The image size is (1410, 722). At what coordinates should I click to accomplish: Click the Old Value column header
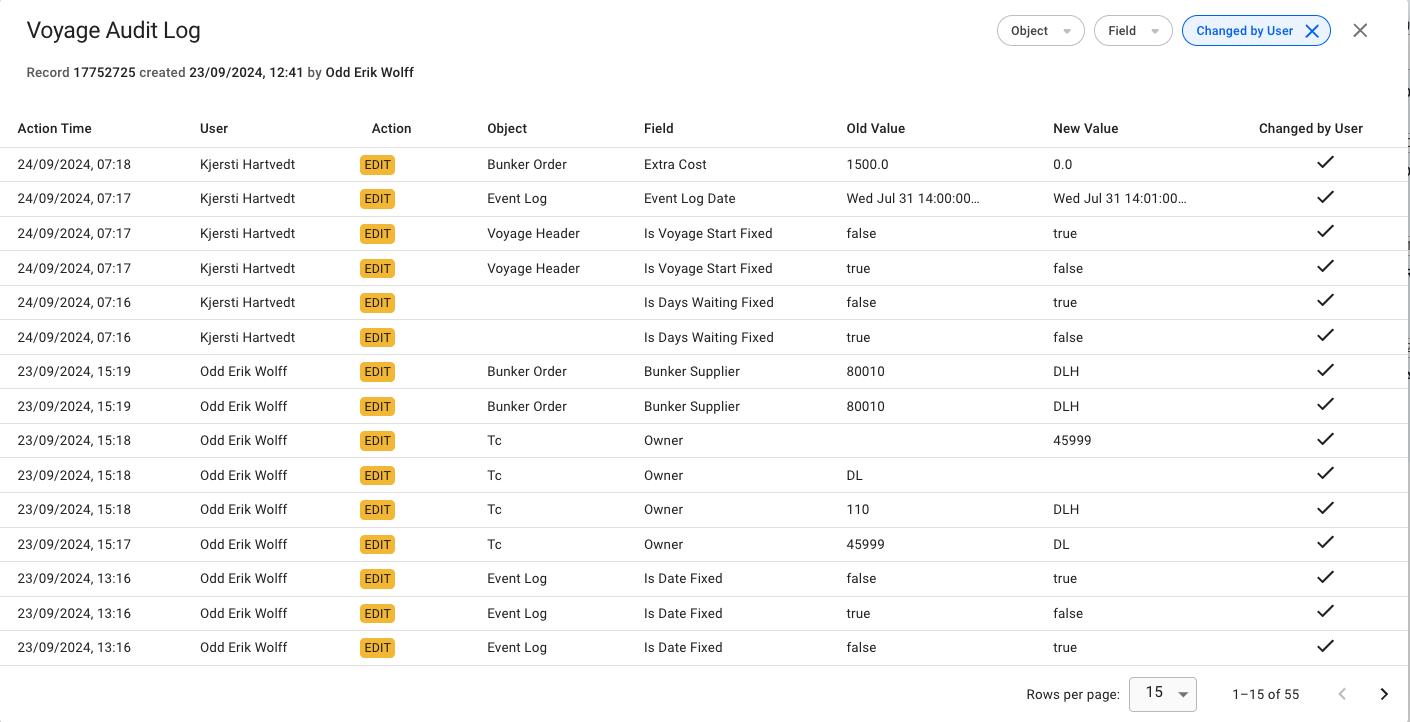coord(875,129)
